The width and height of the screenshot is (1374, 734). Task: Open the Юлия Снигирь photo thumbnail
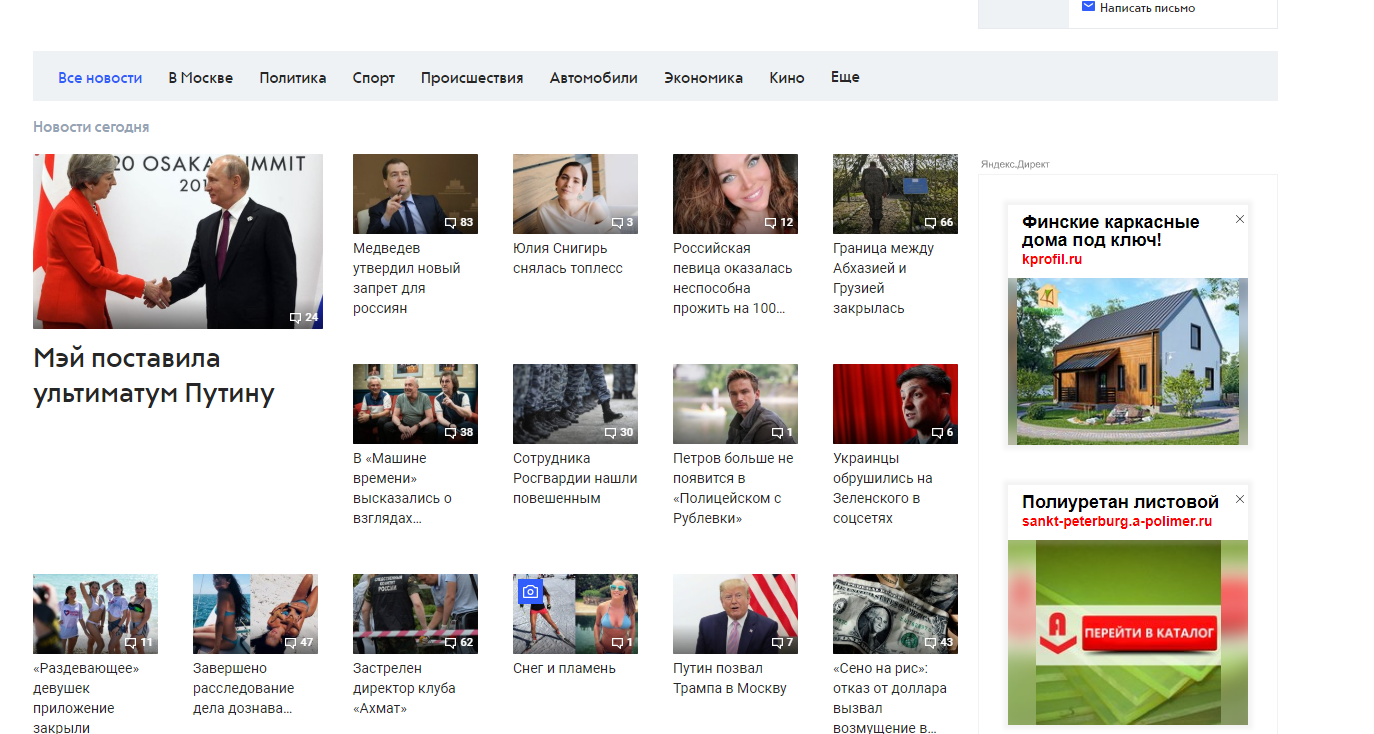tap(575, 194)
